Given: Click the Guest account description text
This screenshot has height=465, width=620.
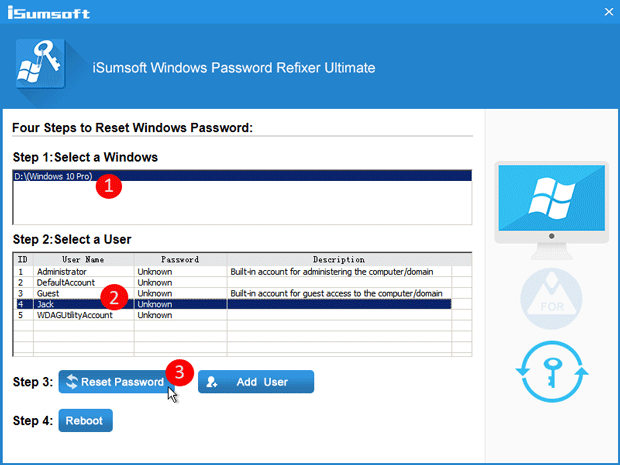Looking at the screenshot, I should (336, 293).
